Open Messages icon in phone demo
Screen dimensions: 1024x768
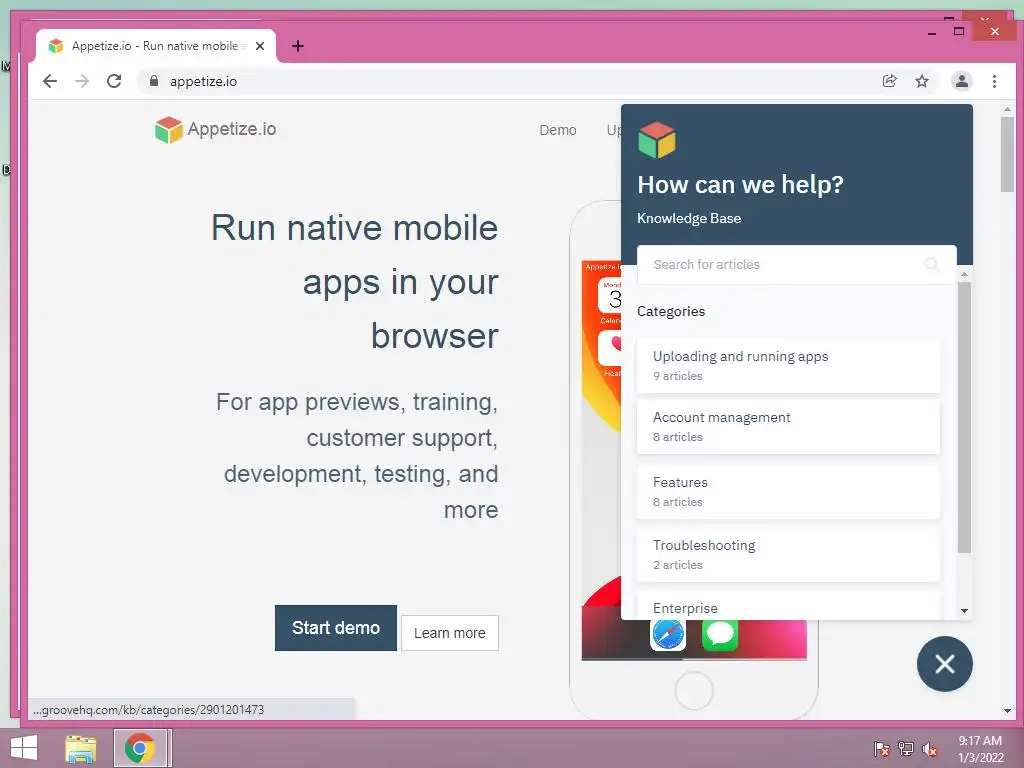(720, 633)
